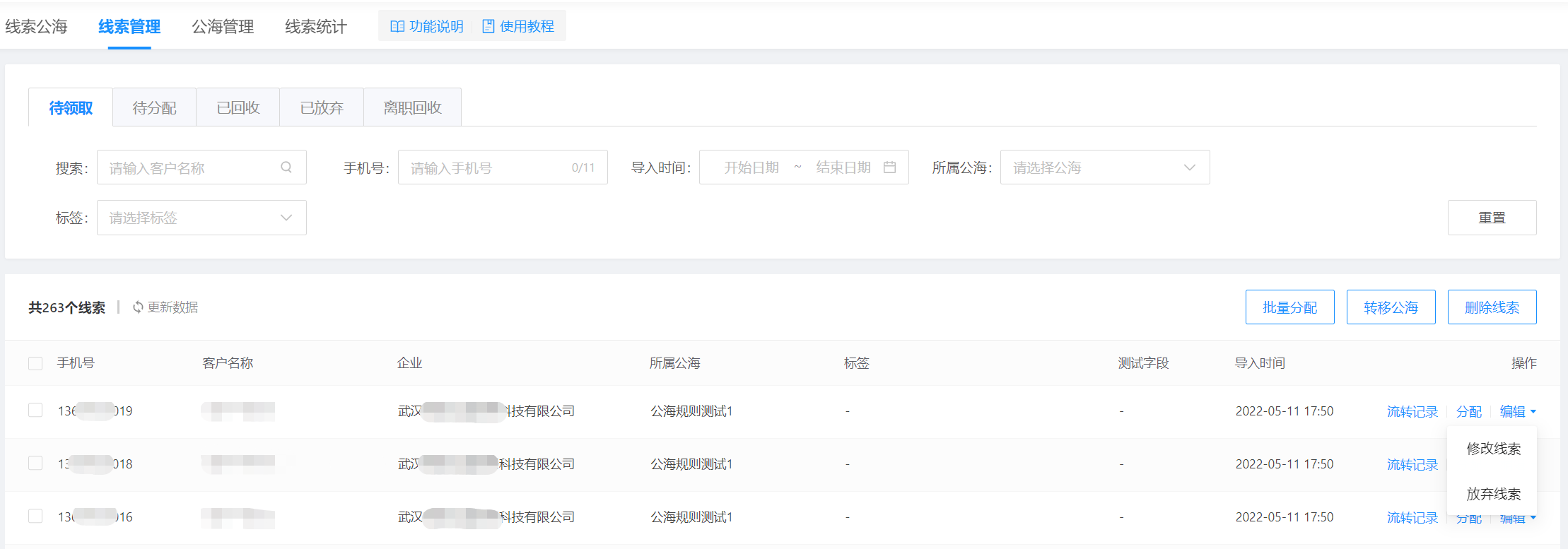Expand the 编辑 dropdown in first row

1517,411
